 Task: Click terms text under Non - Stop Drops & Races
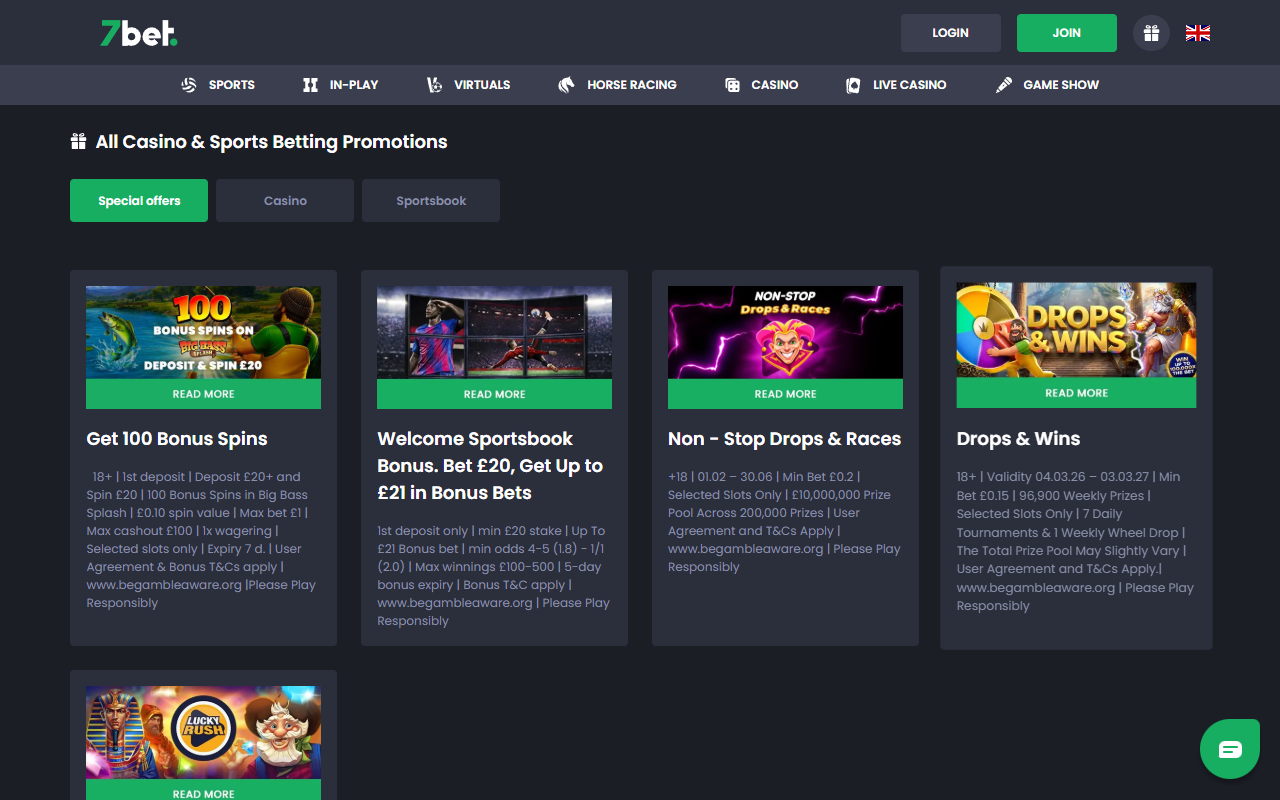[x=784, y=522]
